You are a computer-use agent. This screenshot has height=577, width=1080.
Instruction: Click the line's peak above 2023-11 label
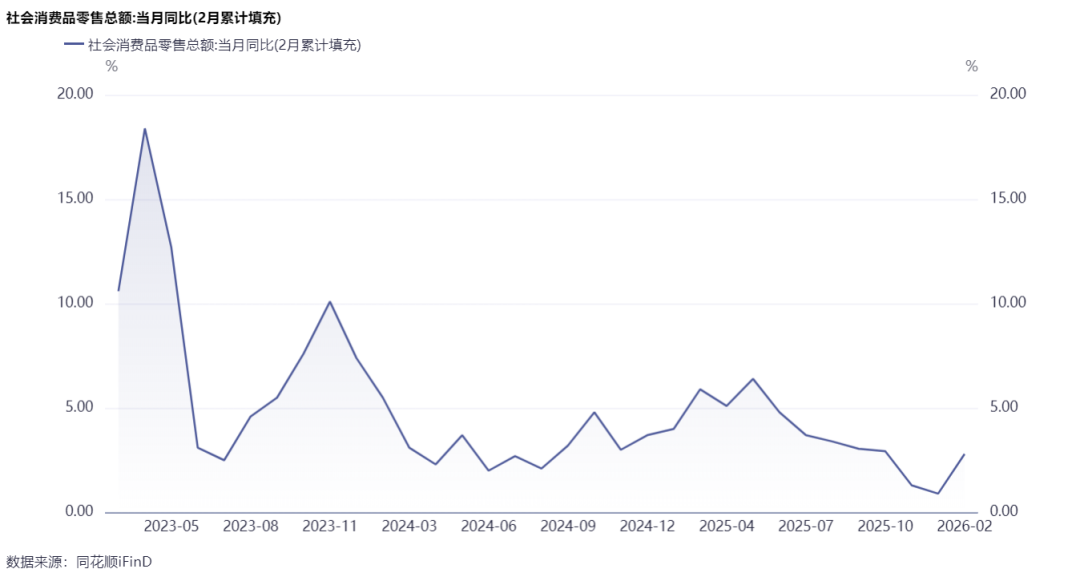click(330, 302)
